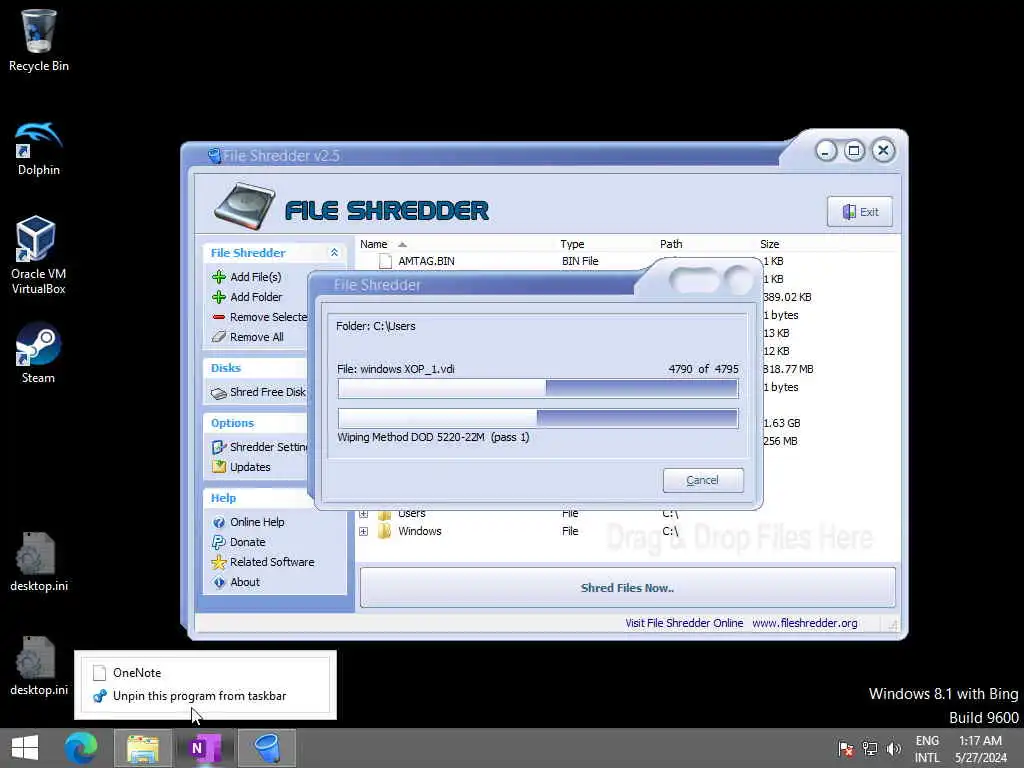
Task: Maximize the File Shredder v2.5 window
Action: click(x=854, y=152)
